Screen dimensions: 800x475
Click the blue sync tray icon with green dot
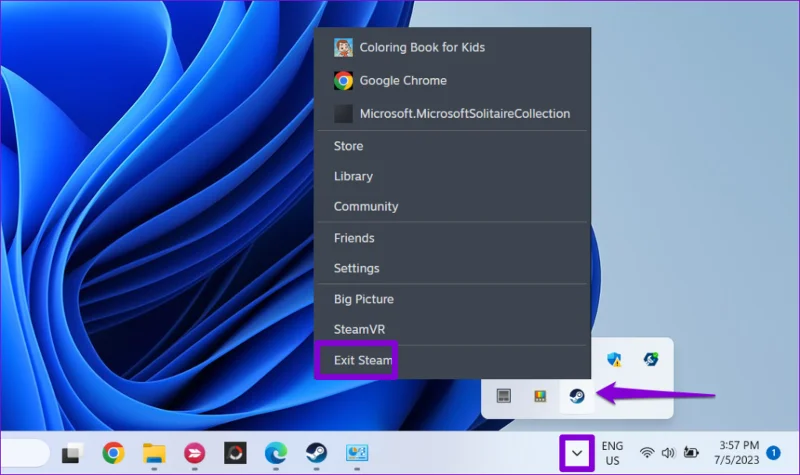(651, 359)
